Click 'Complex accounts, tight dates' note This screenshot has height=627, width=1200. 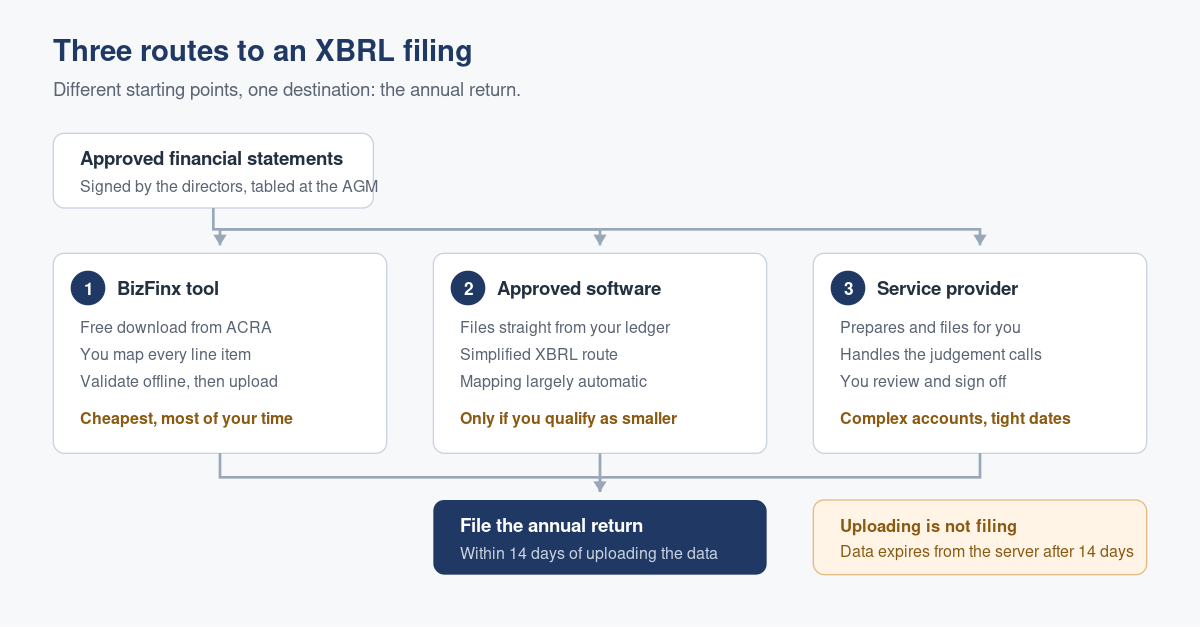pos(955,419)
